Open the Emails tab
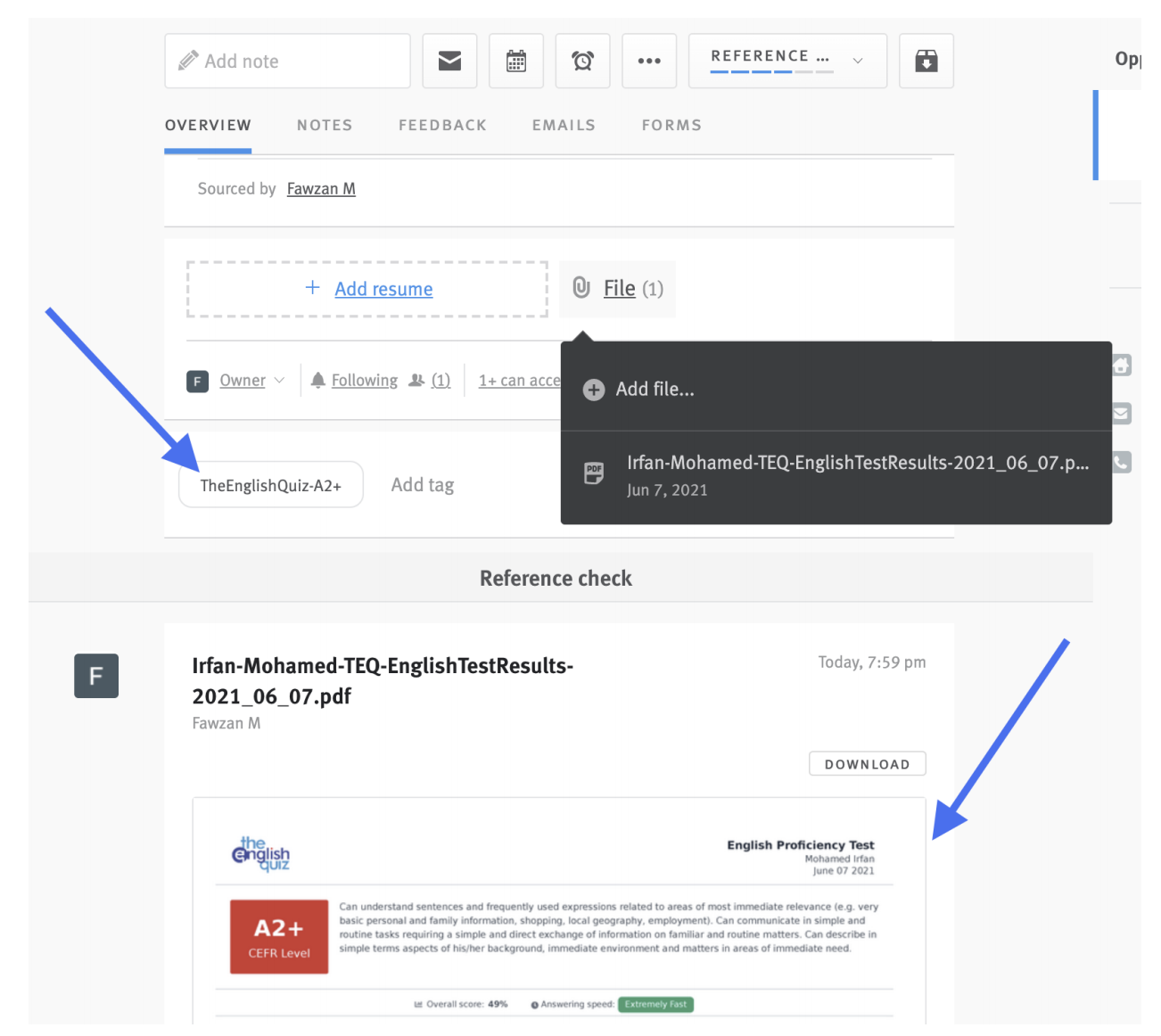Viewport: 1161px width, 1036px height. (x=564, y=126)
